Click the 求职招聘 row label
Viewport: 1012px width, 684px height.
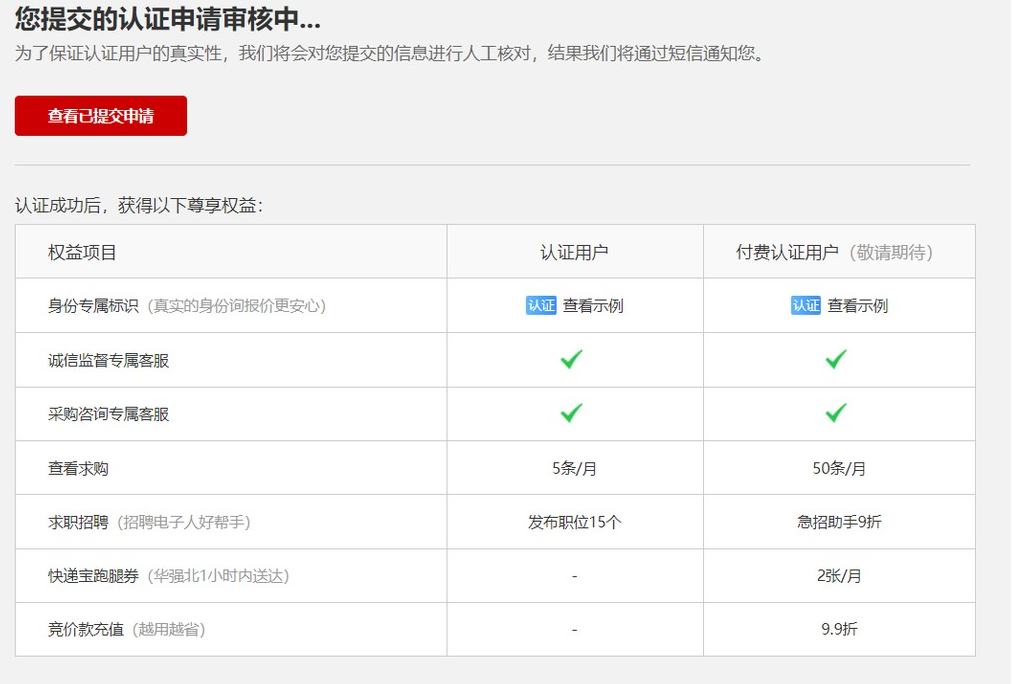click(78, 522)
